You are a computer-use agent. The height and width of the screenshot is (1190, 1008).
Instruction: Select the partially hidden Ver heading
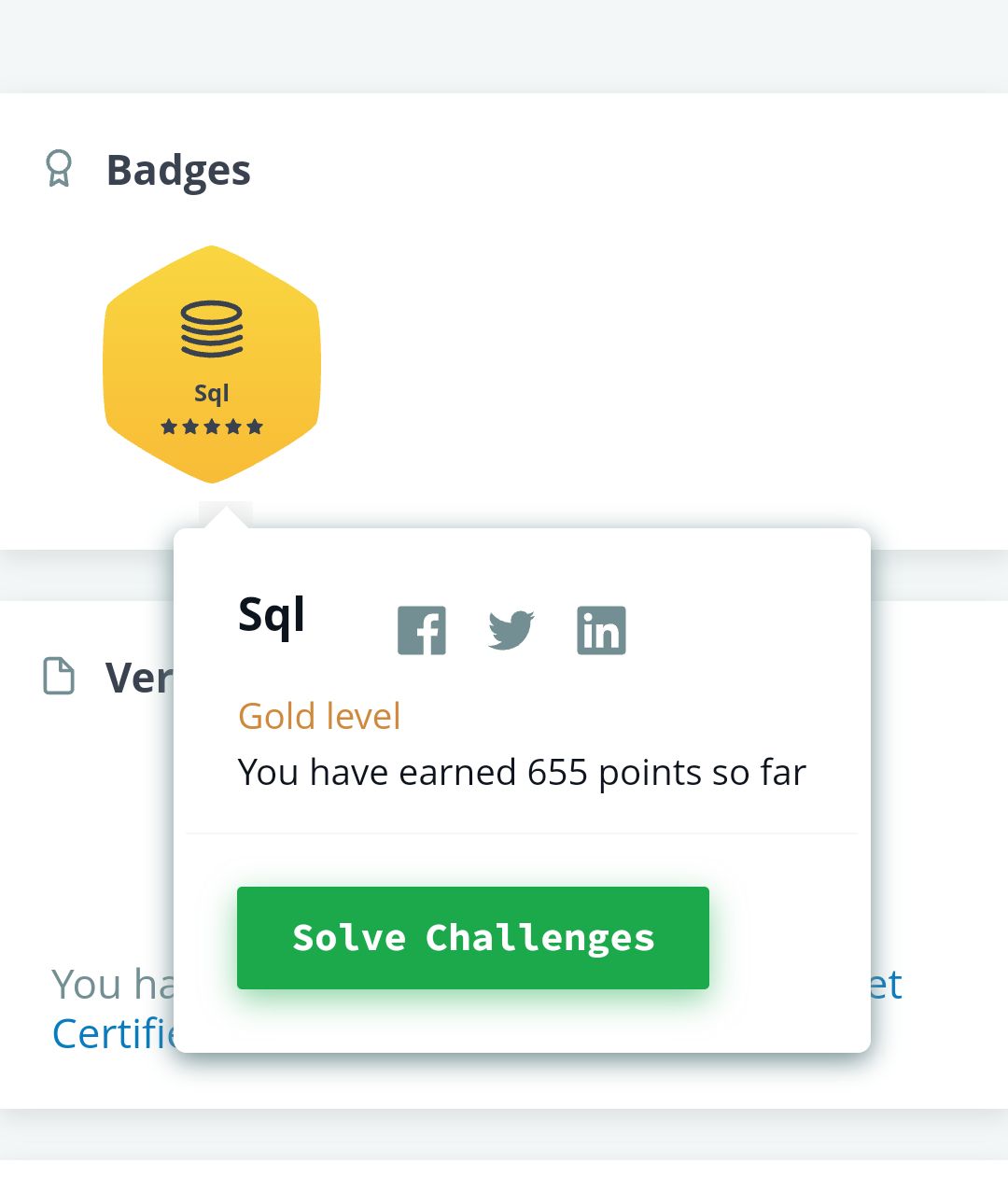(x=138, y=678)
